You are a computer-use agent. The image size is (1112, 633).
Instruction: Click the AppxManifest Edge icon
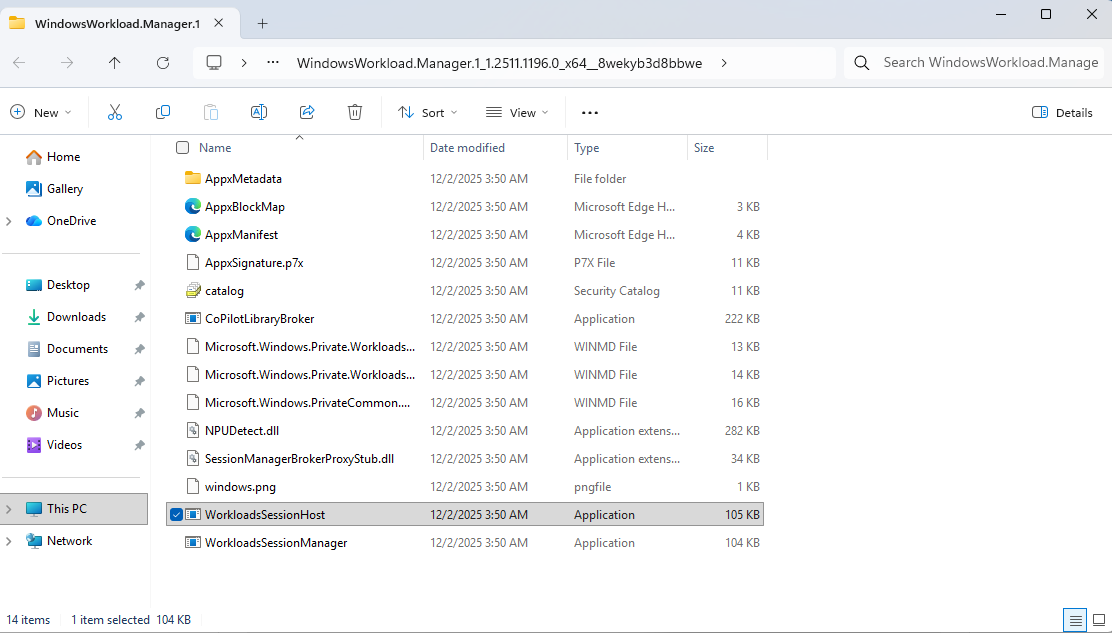[192, 234]
